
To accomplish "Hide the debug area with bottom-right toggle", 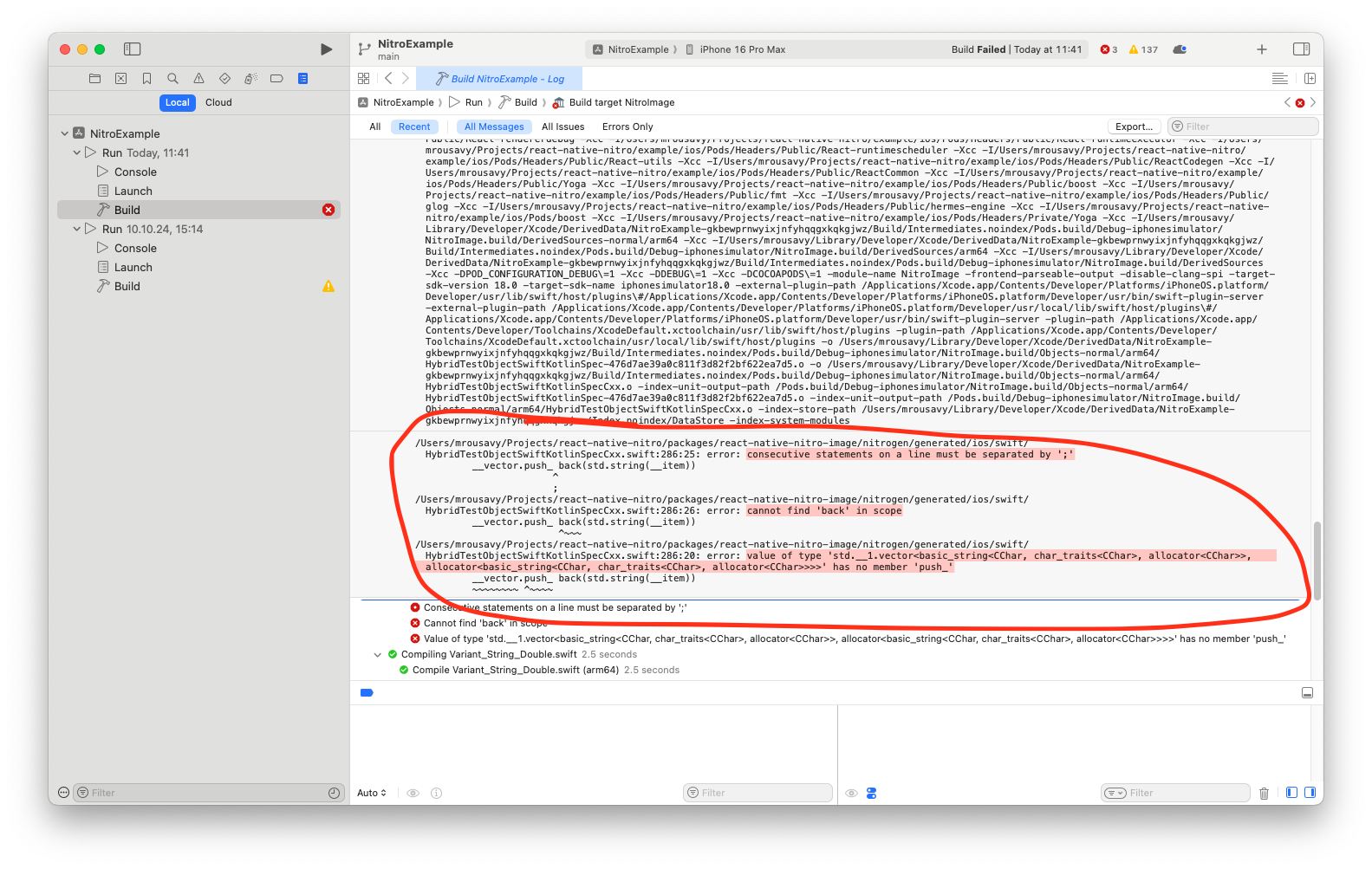I will [1307, 693].
